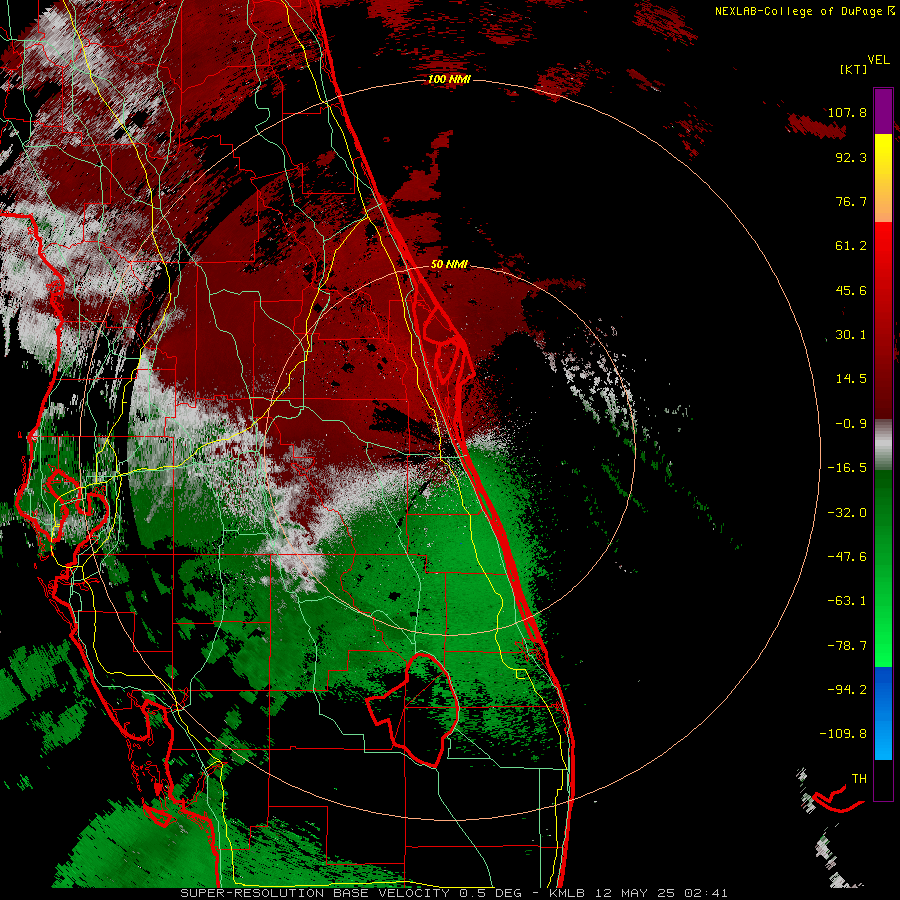Click the 50 NMI range ring label

(449, 264)
